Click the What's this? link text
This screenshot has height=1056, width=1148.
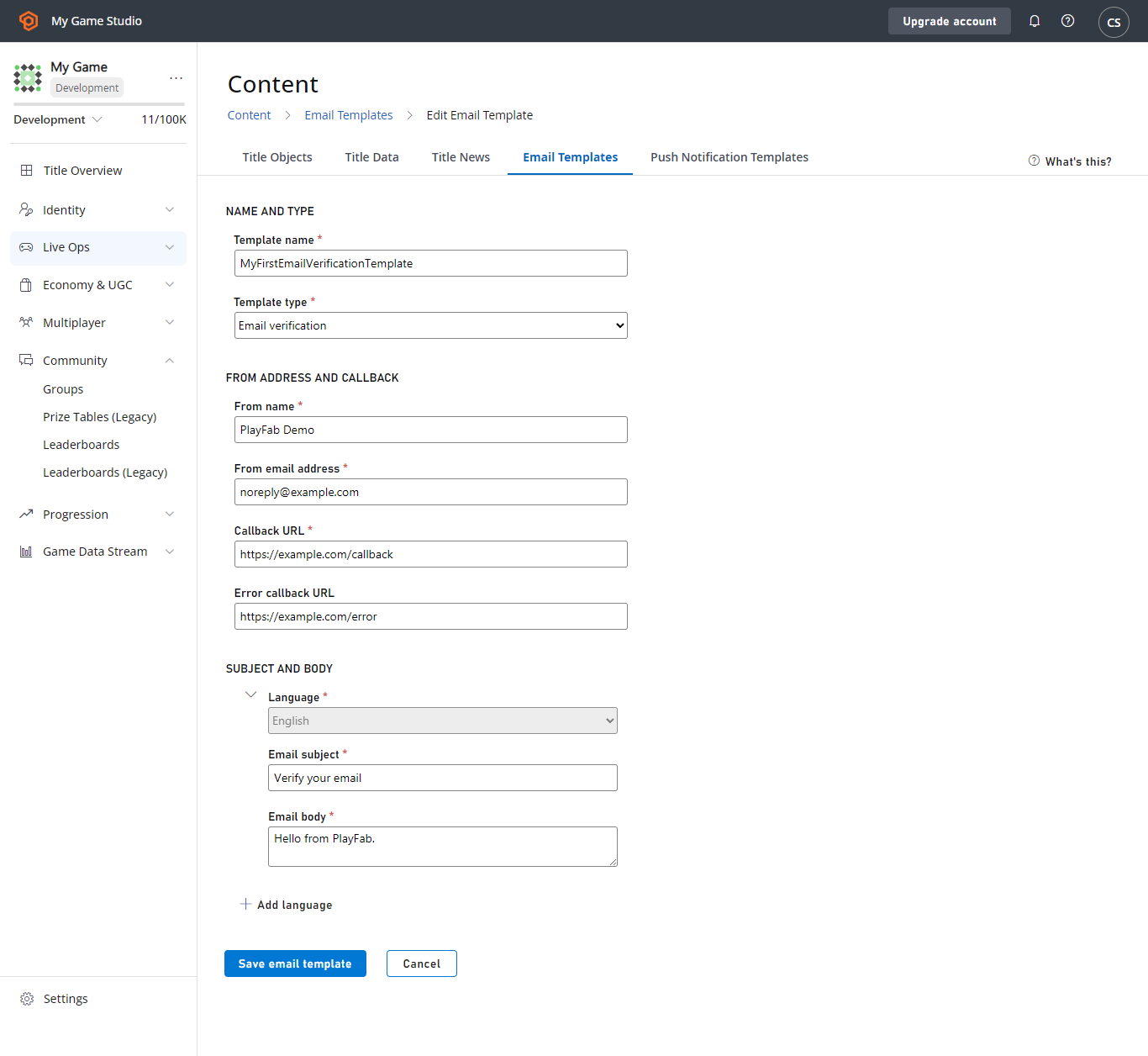click(1078, 161)
